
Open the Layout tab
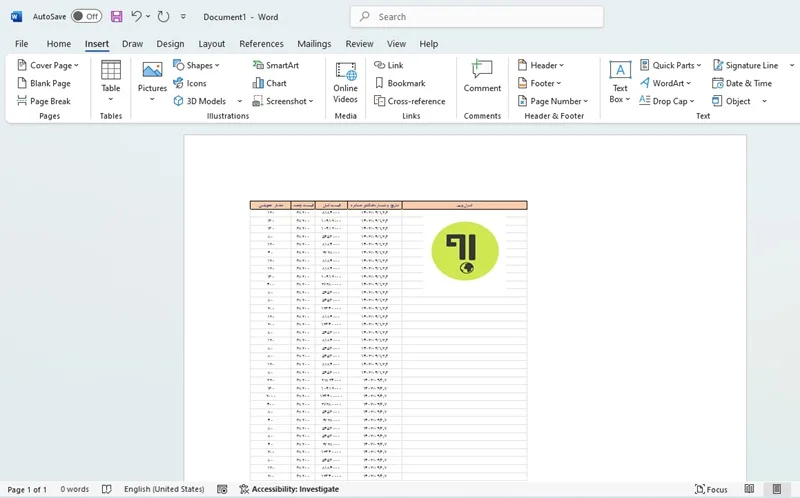click(x=212, y=44)
